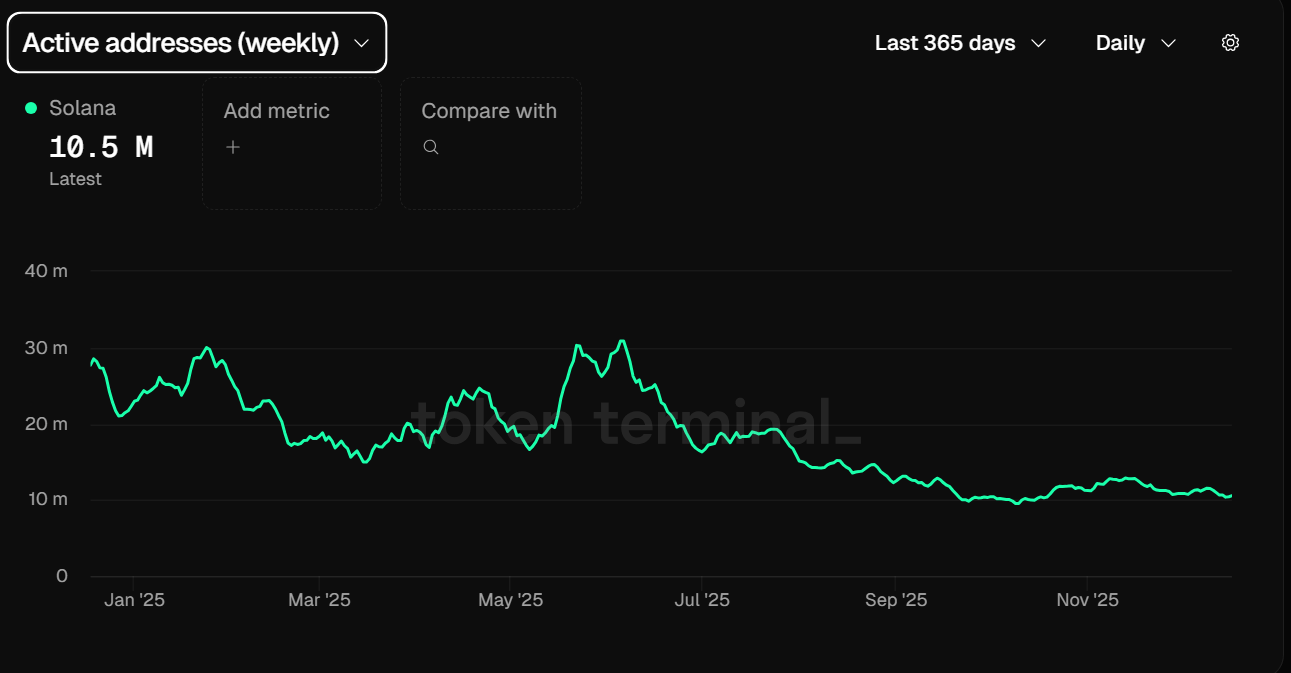
Task: Open the Daily granularity selector
Action: point(1121,43)
